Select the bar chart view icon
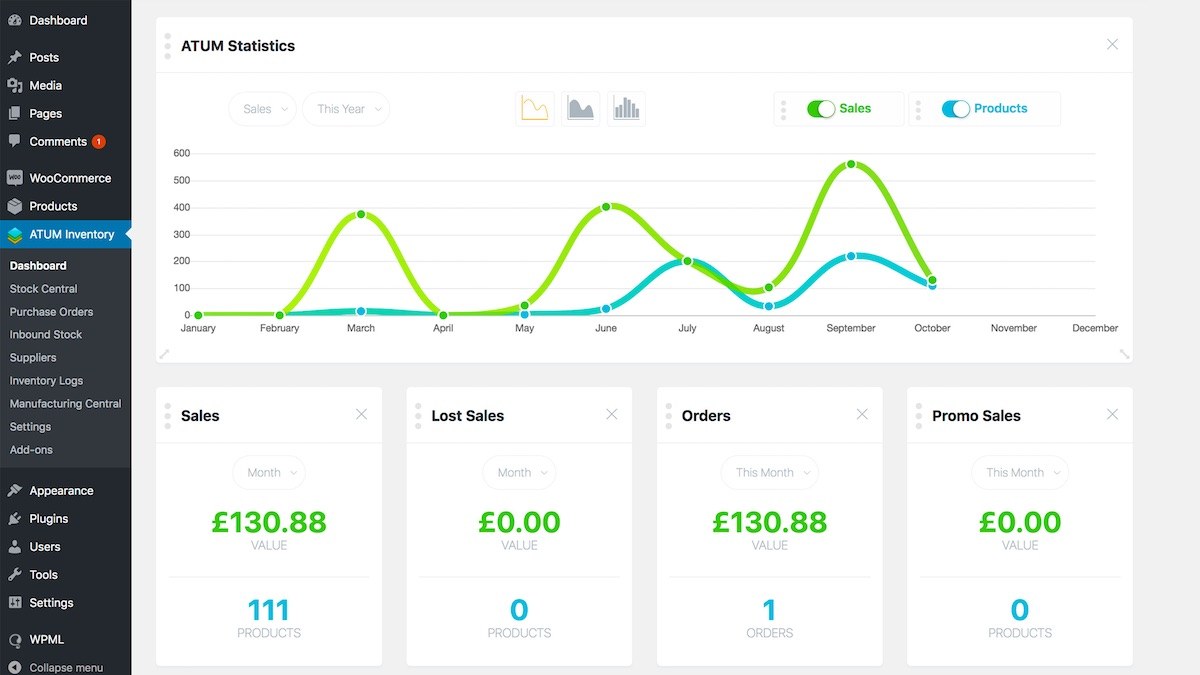 627,108
